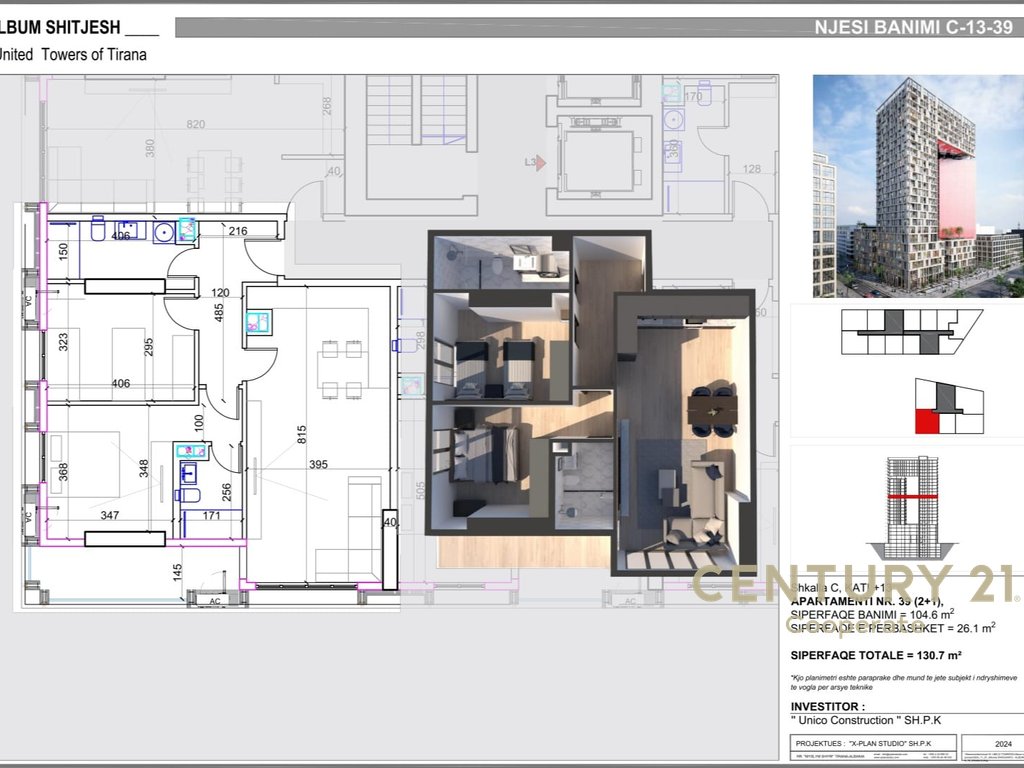Click the cyan shaft symbol near the 171 dimension
The height and width of the screenshot is (768, 1024).
(189, 451)
